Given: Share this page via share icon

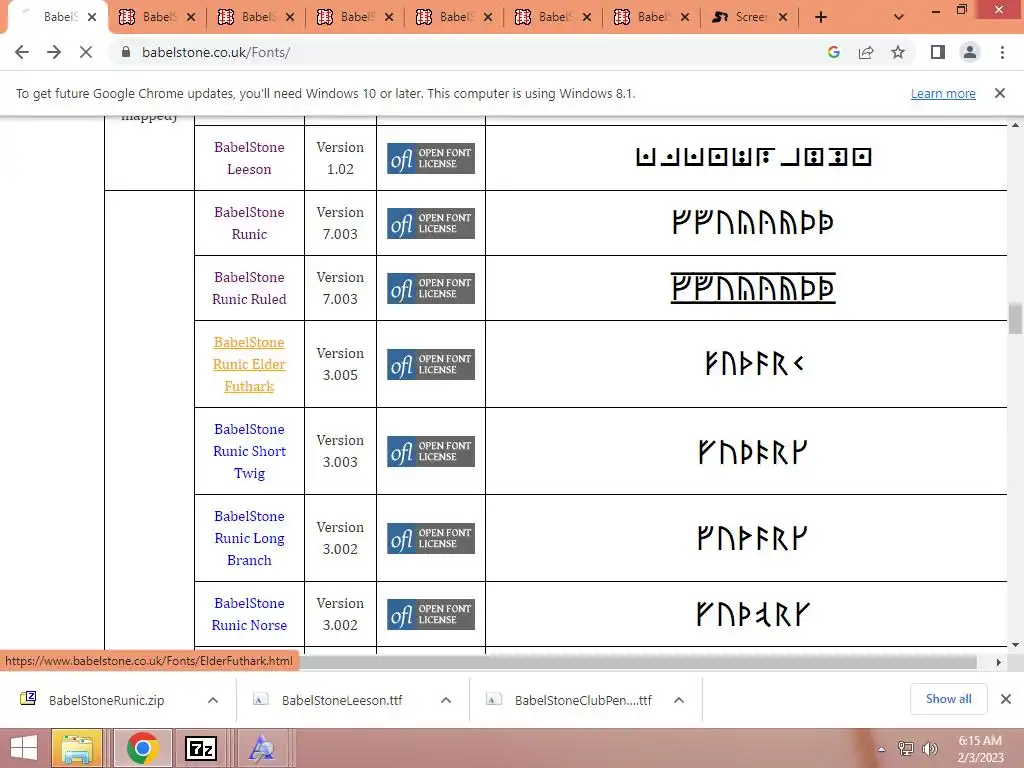Looking at the screenshot, I should (866, 52).
